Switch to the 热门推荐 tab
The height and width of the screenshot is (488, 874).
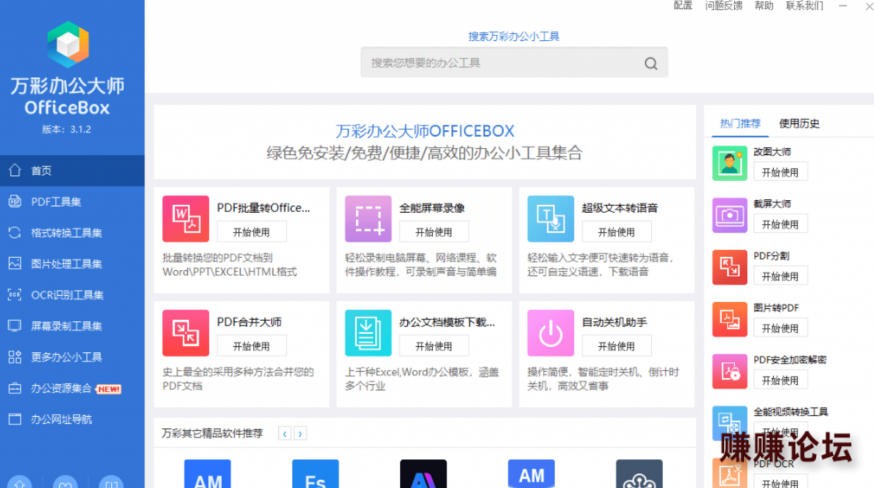click(740, 124)
